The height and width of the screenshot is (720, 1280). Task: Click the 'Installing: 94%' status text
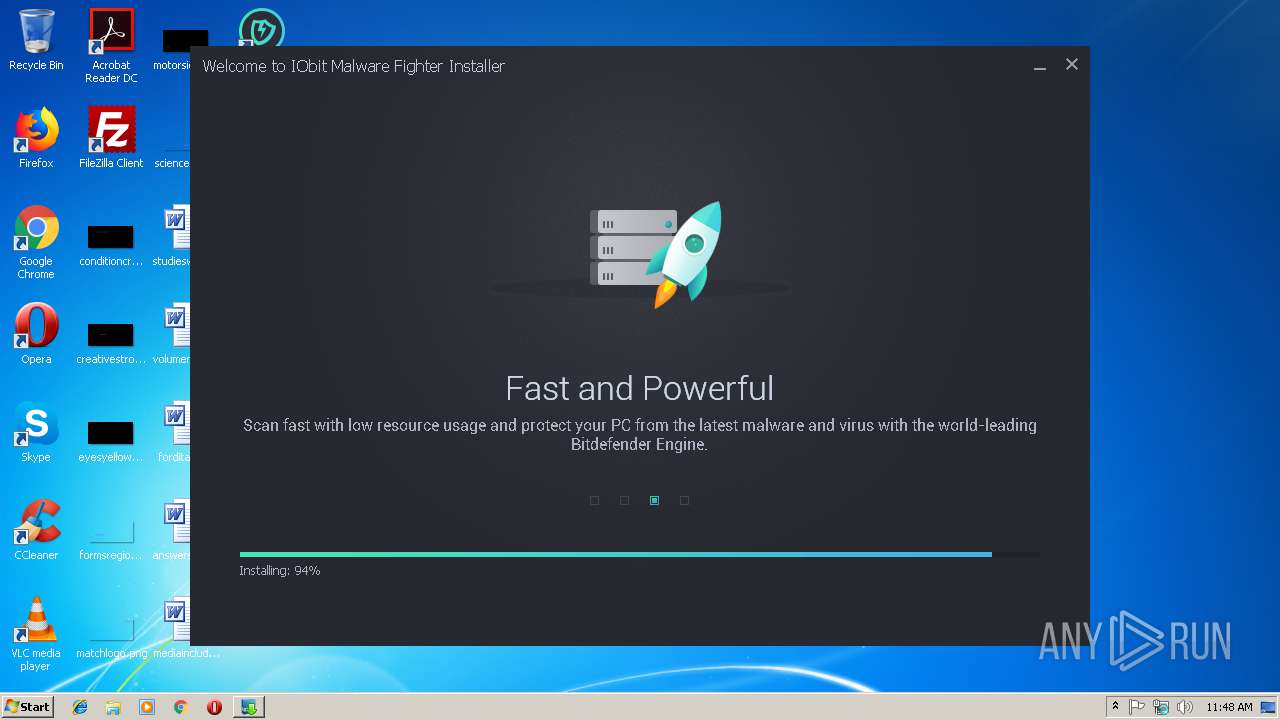point(280,571)
